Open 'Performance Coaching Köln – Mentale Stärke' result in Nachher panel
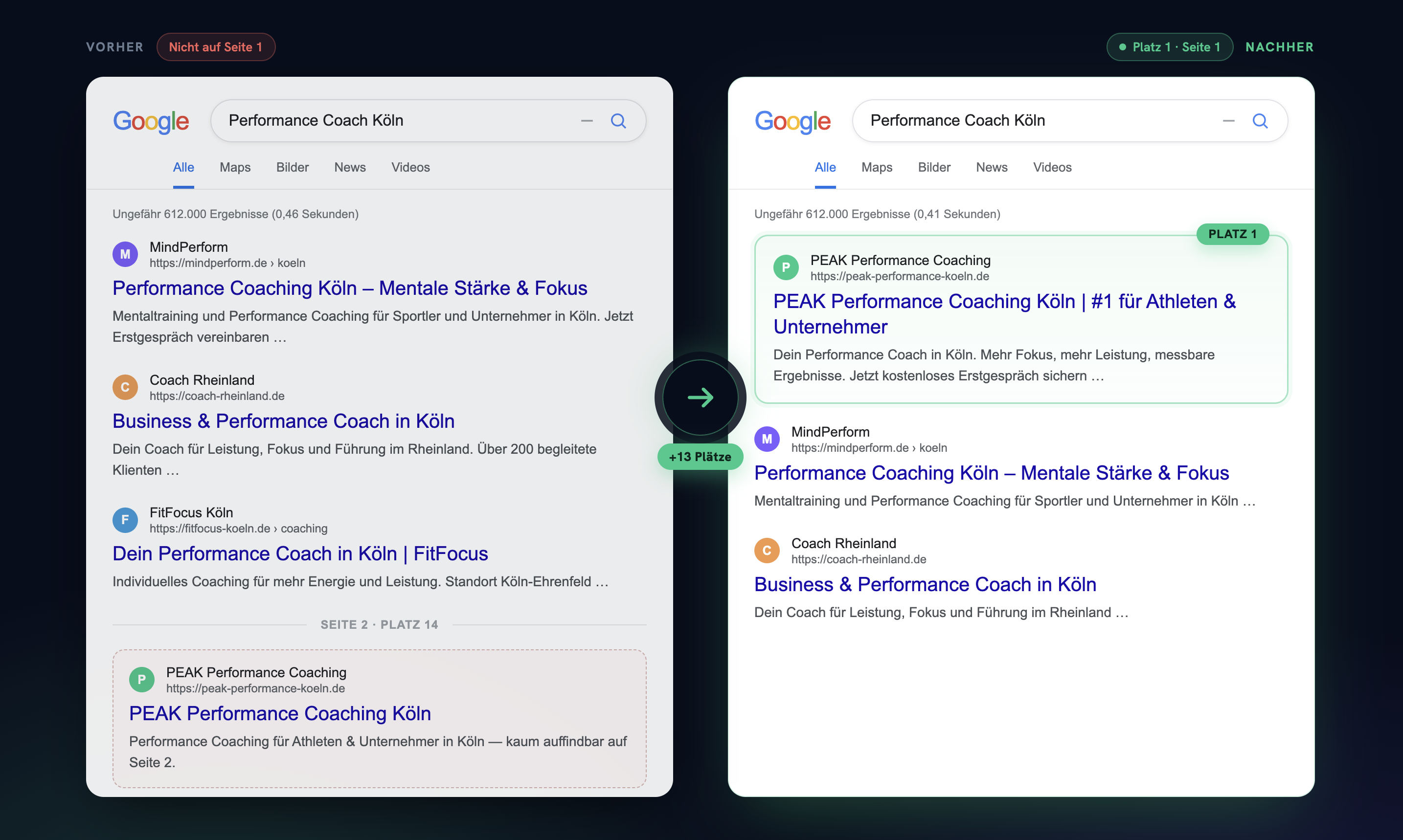Screen dimensions: 1403x840 pyautogui.click(x=992, y=473)
